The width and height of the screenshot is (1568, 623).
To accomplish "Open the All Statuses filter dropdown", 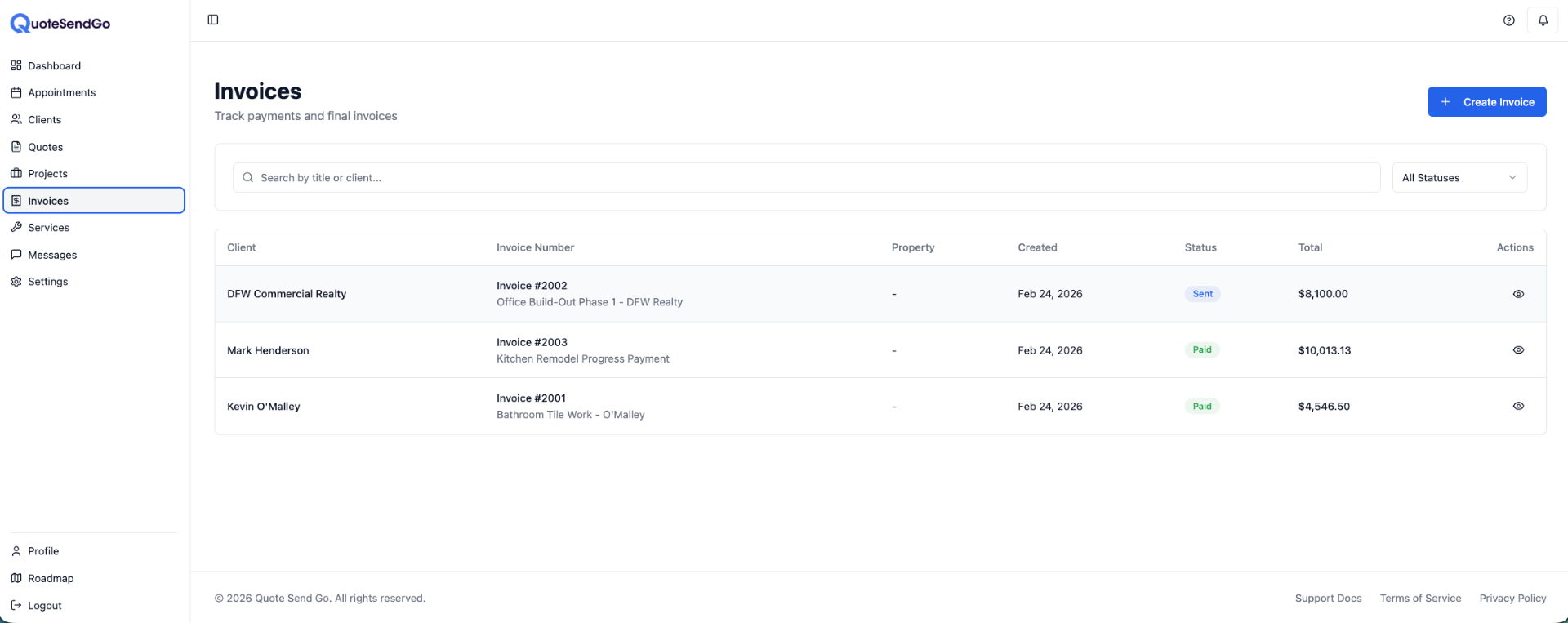I will [x=1459, y=177].
